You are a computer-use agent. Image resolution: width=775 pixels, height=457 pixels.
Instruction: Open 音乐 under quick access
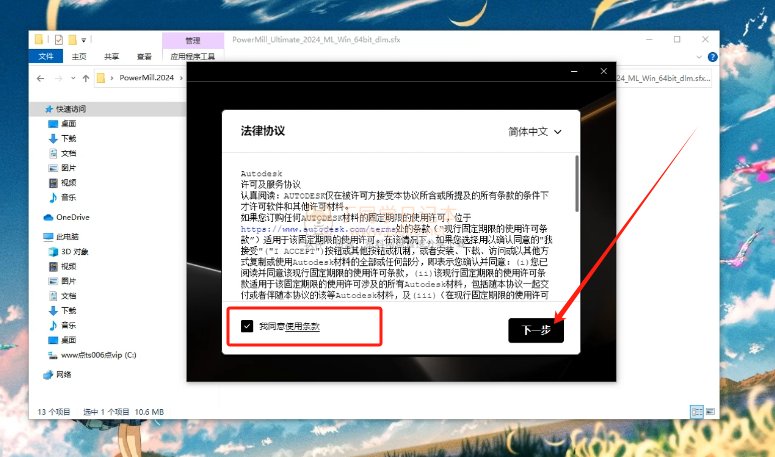click(x=69, y=198)
